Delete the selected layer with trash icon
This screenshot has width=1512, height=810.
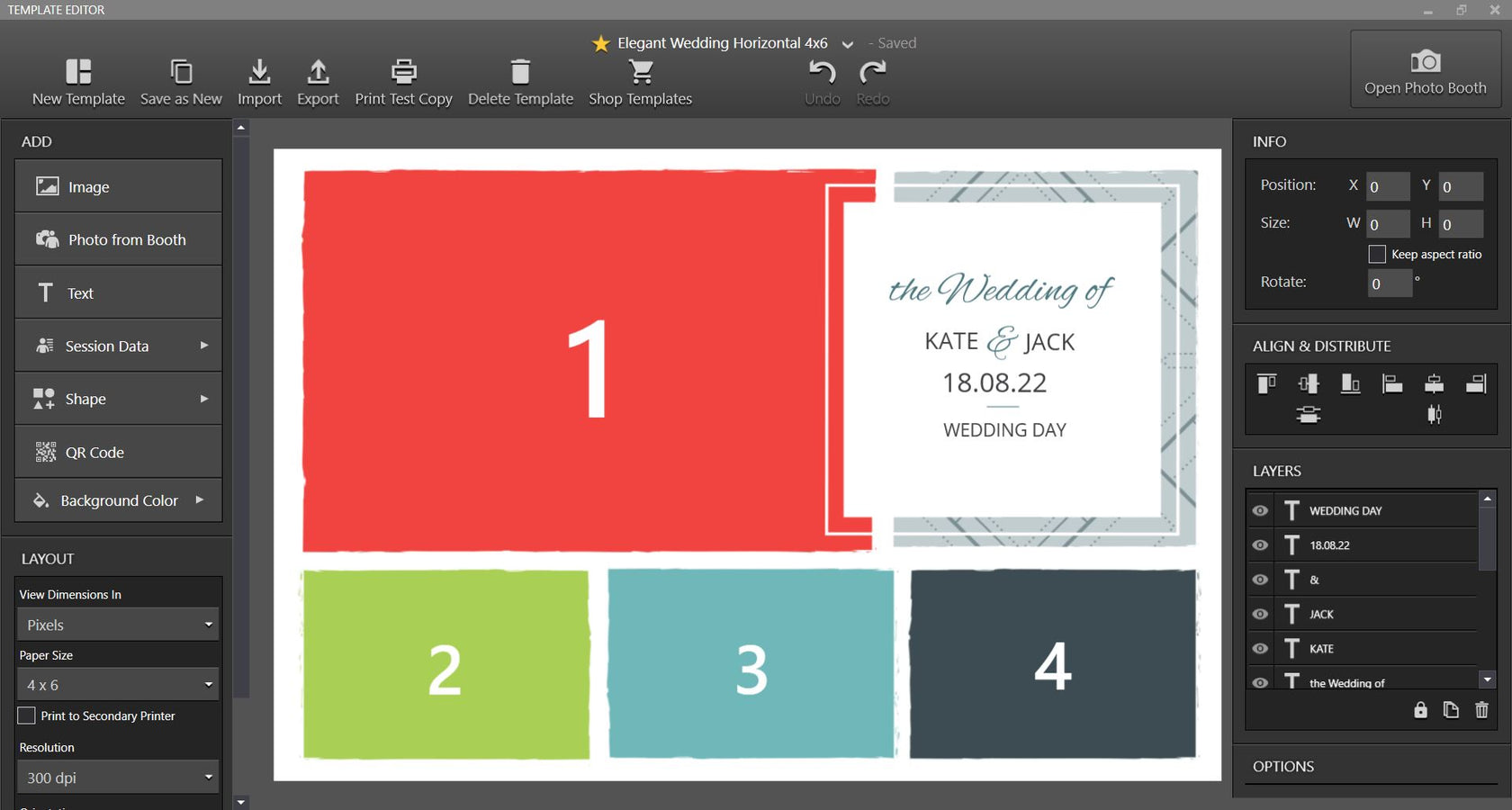tap(1481, 710)
